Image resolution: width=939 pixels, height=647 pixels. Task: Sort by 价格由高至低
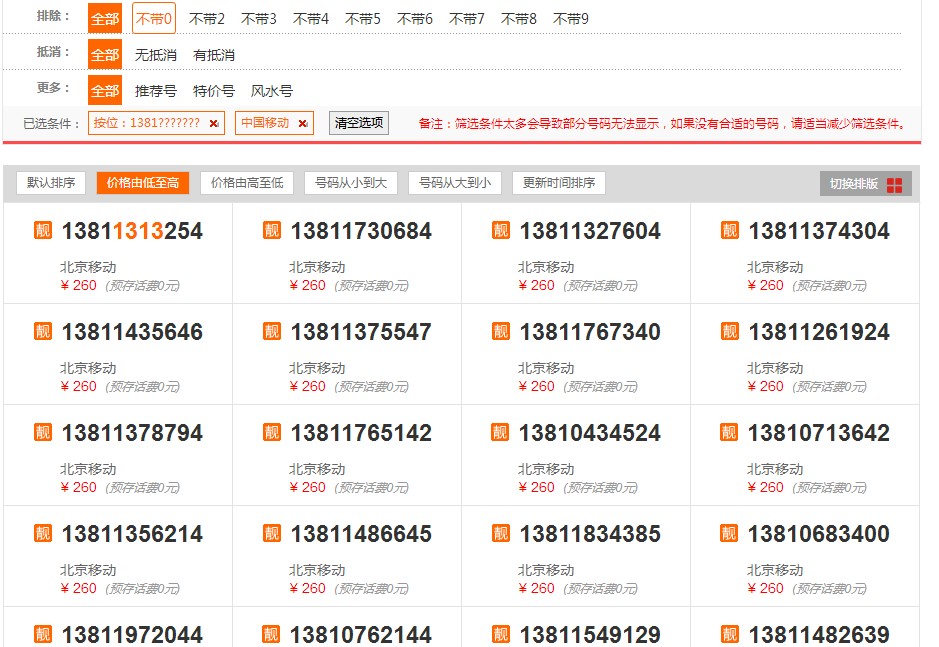pyautogui.click(x=247, y=183)
